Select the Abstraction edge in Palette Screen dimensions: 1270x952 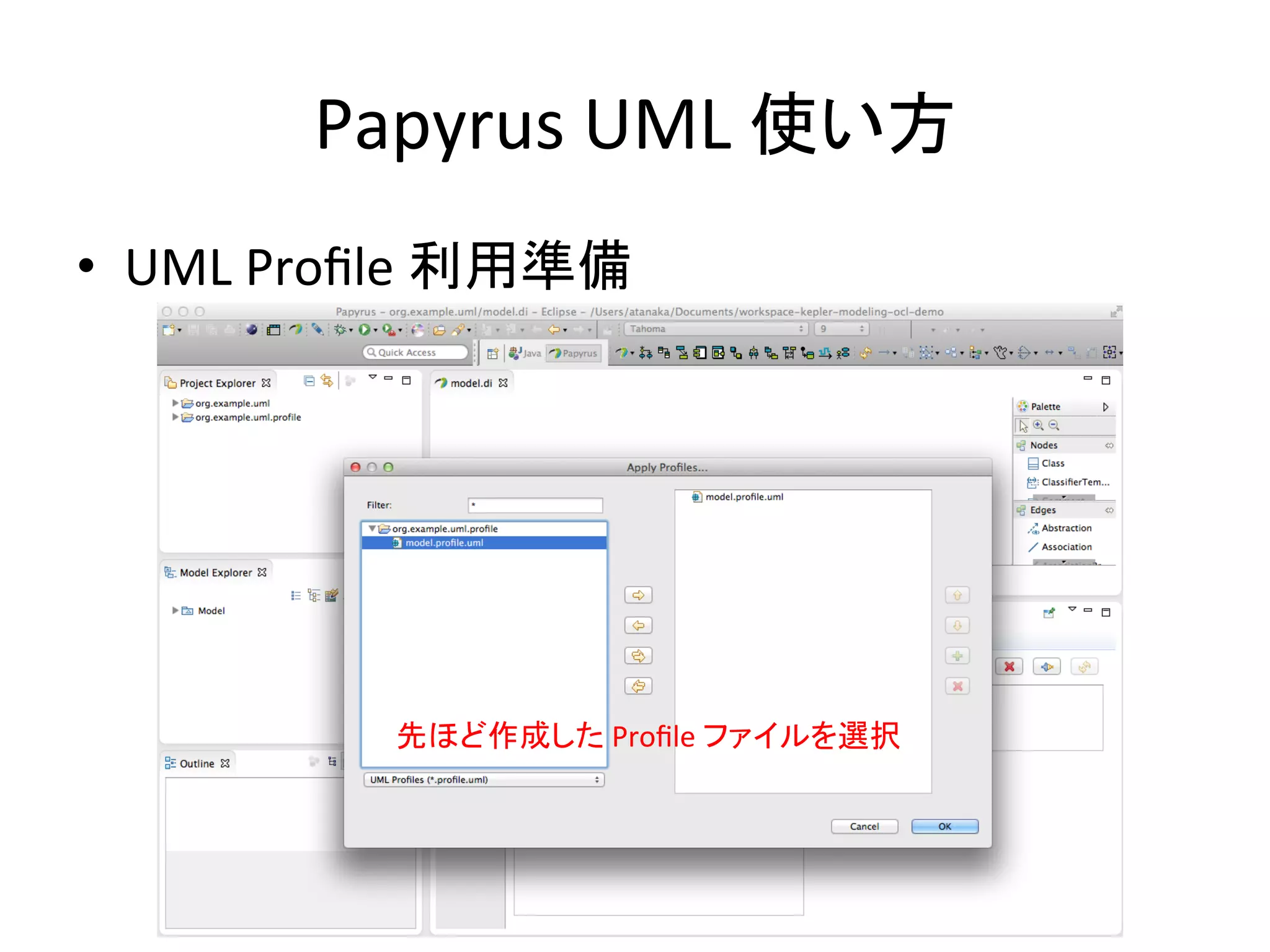tap(1059, 528)
